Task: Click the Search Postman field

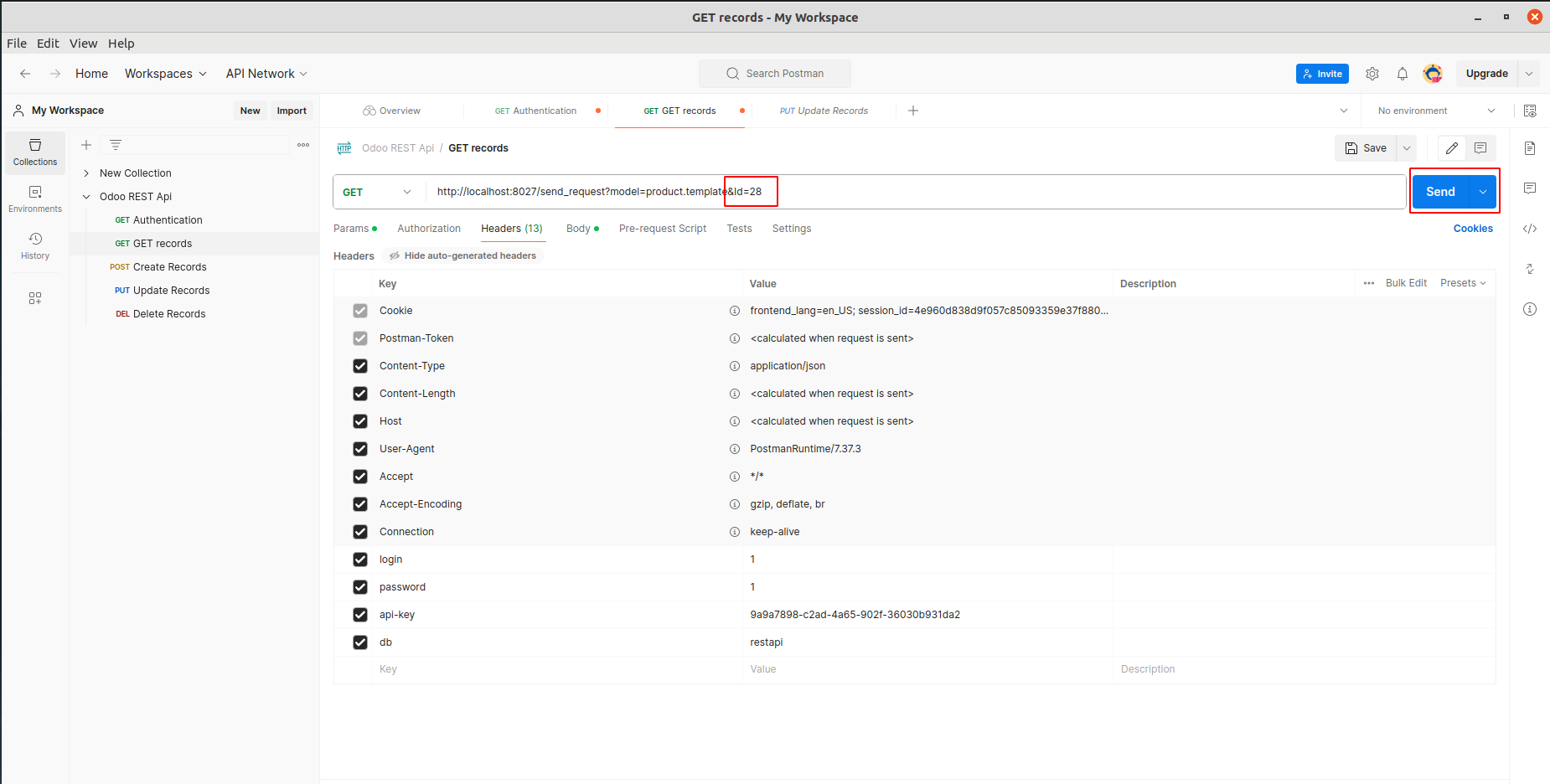Action: [775, 74]
